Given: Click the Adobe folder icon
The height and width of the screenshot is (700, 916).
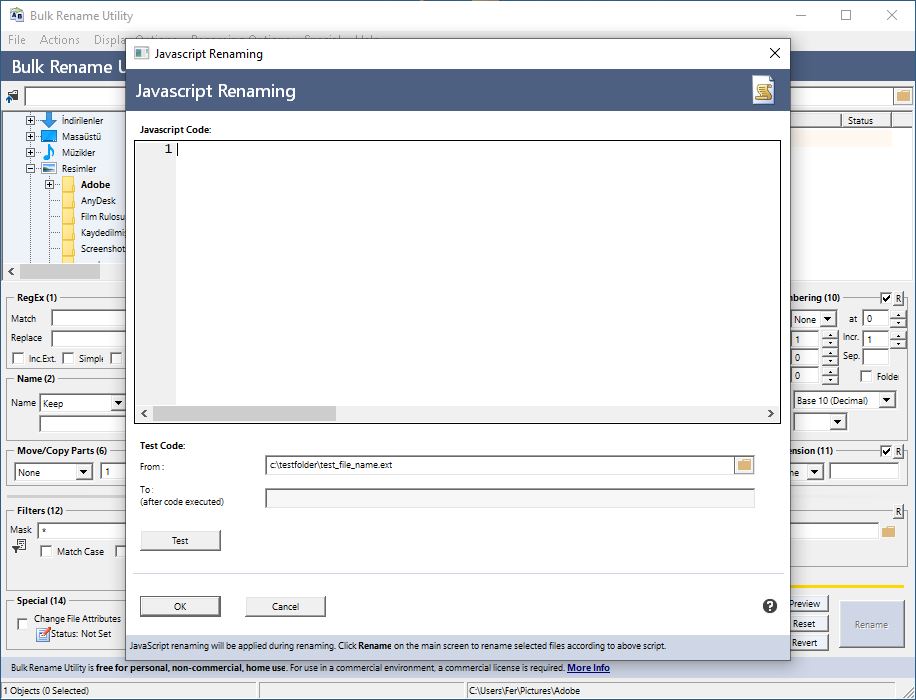Looking at the screenshot, I should 69,185.
